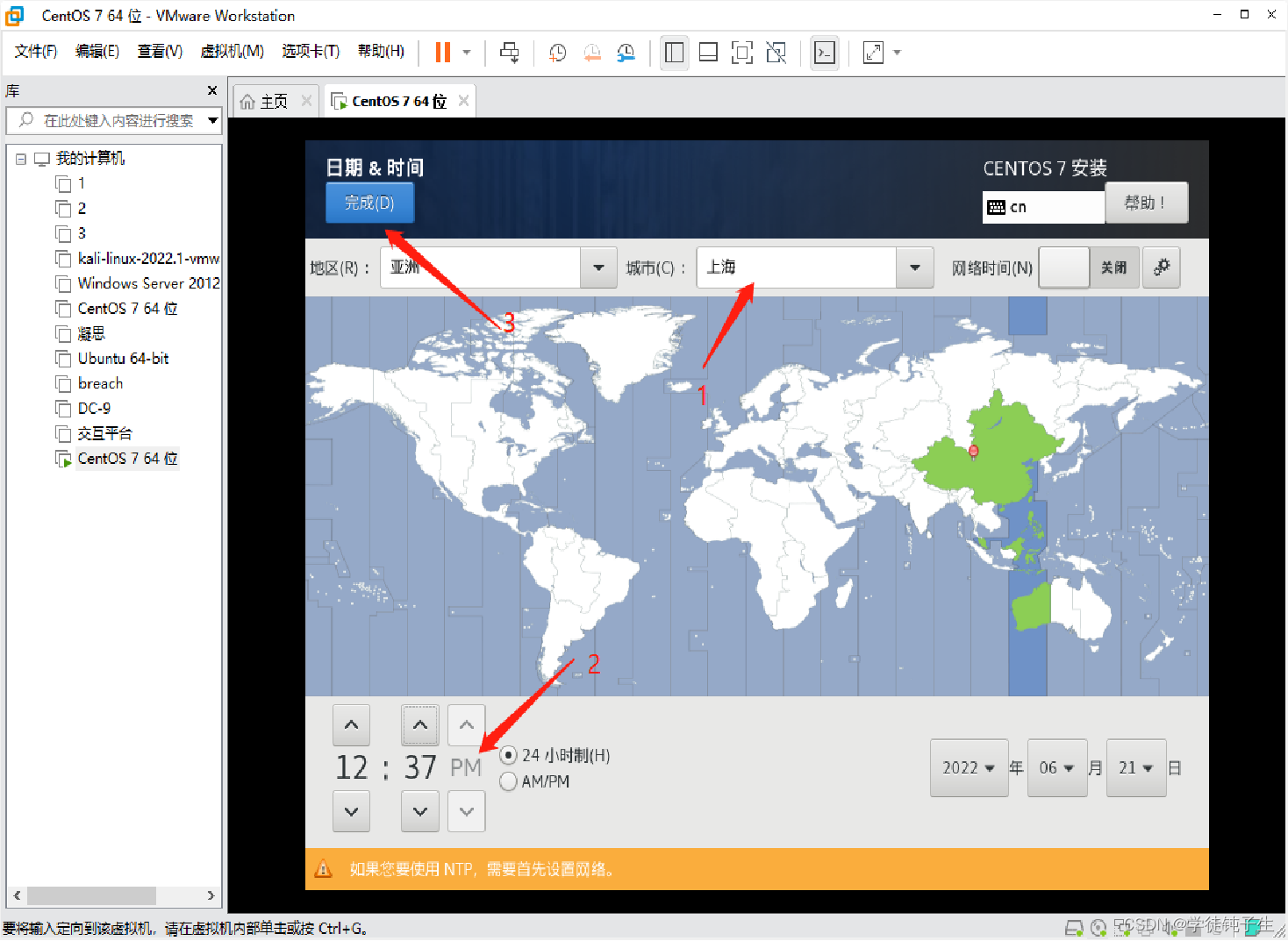
Task: Increase minutes with up arrow
Action: pos(420,725)
